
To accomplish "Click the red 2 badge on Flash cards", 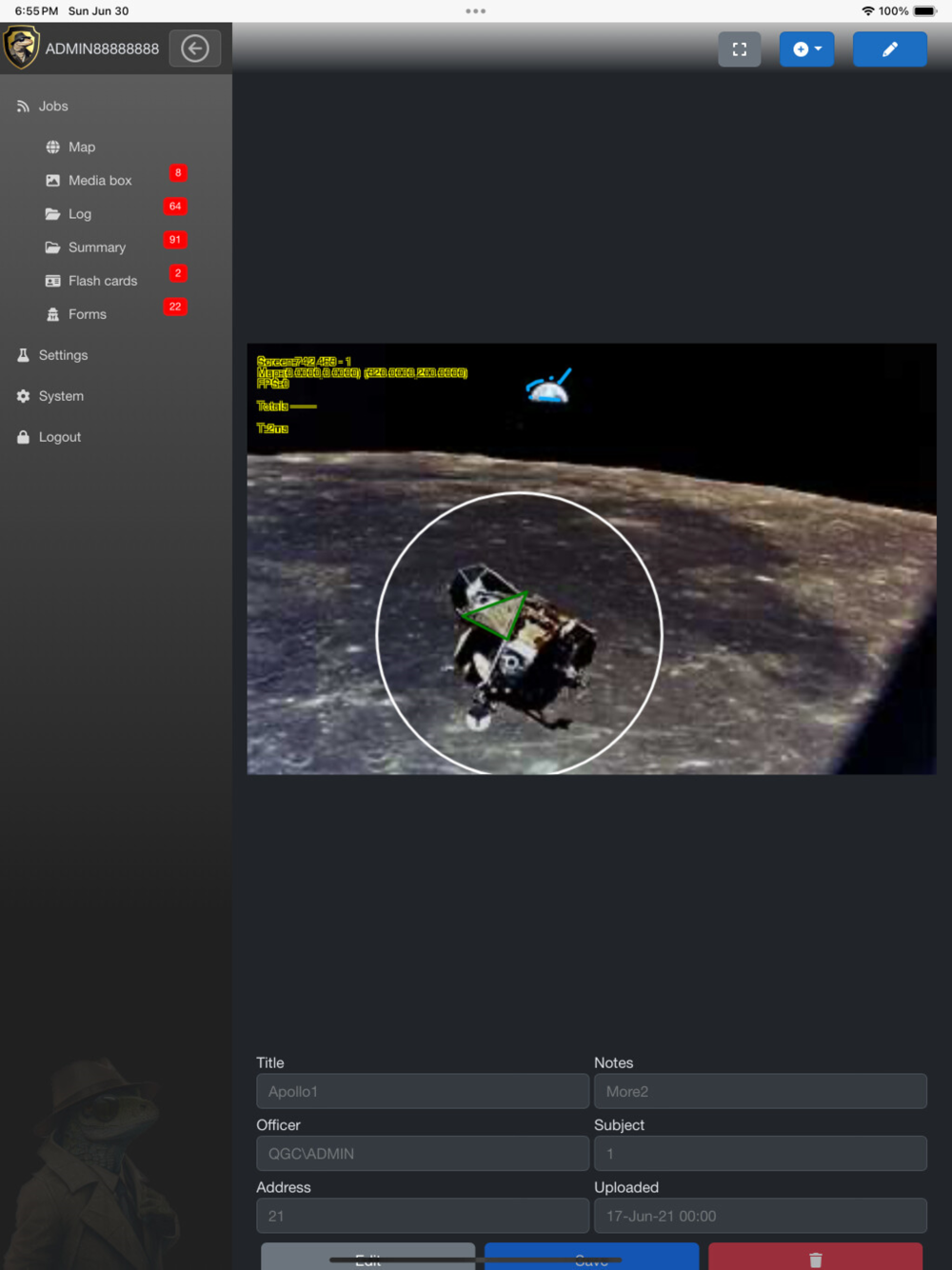I will [178, 273].
